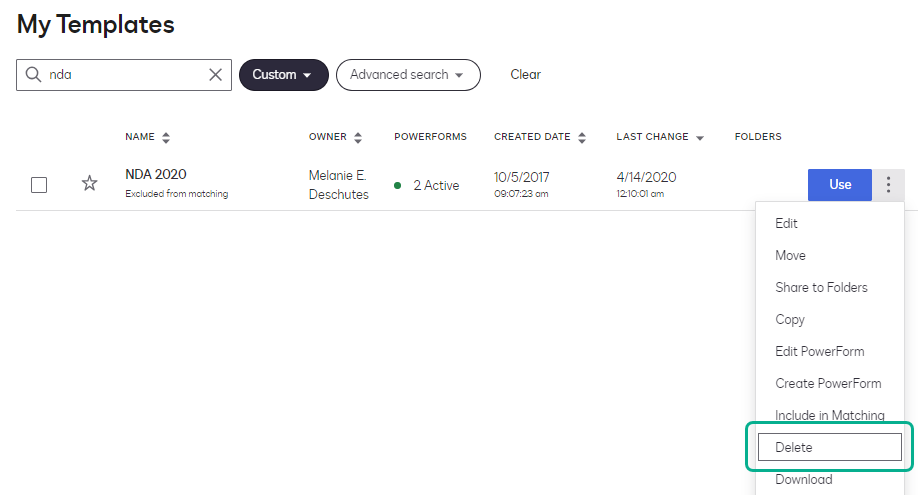Viewport: 918px width, 495px height.
Task: Select Include in Matching menu entry
Action: pyautogui.click(x=830, y=415)
